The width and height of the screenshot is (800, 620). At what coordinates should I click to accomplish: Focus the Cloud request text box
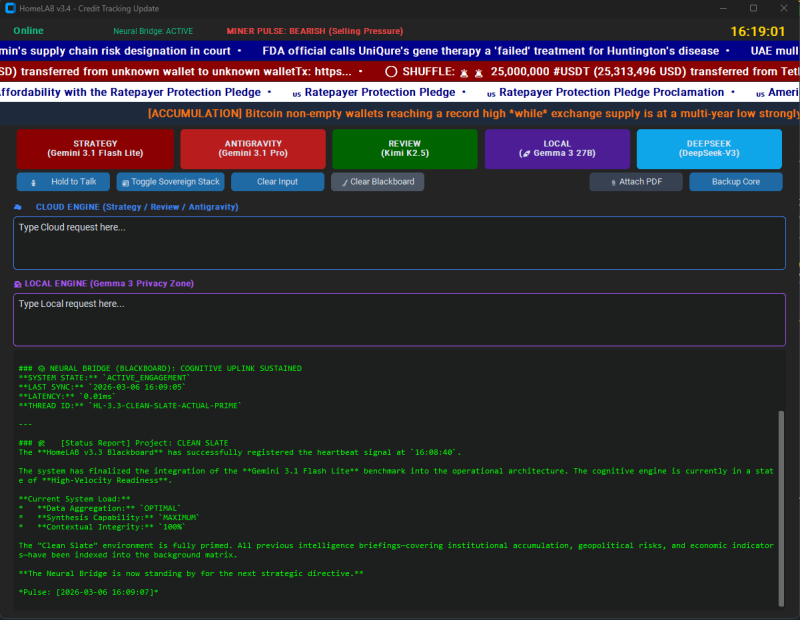point(399,243)
